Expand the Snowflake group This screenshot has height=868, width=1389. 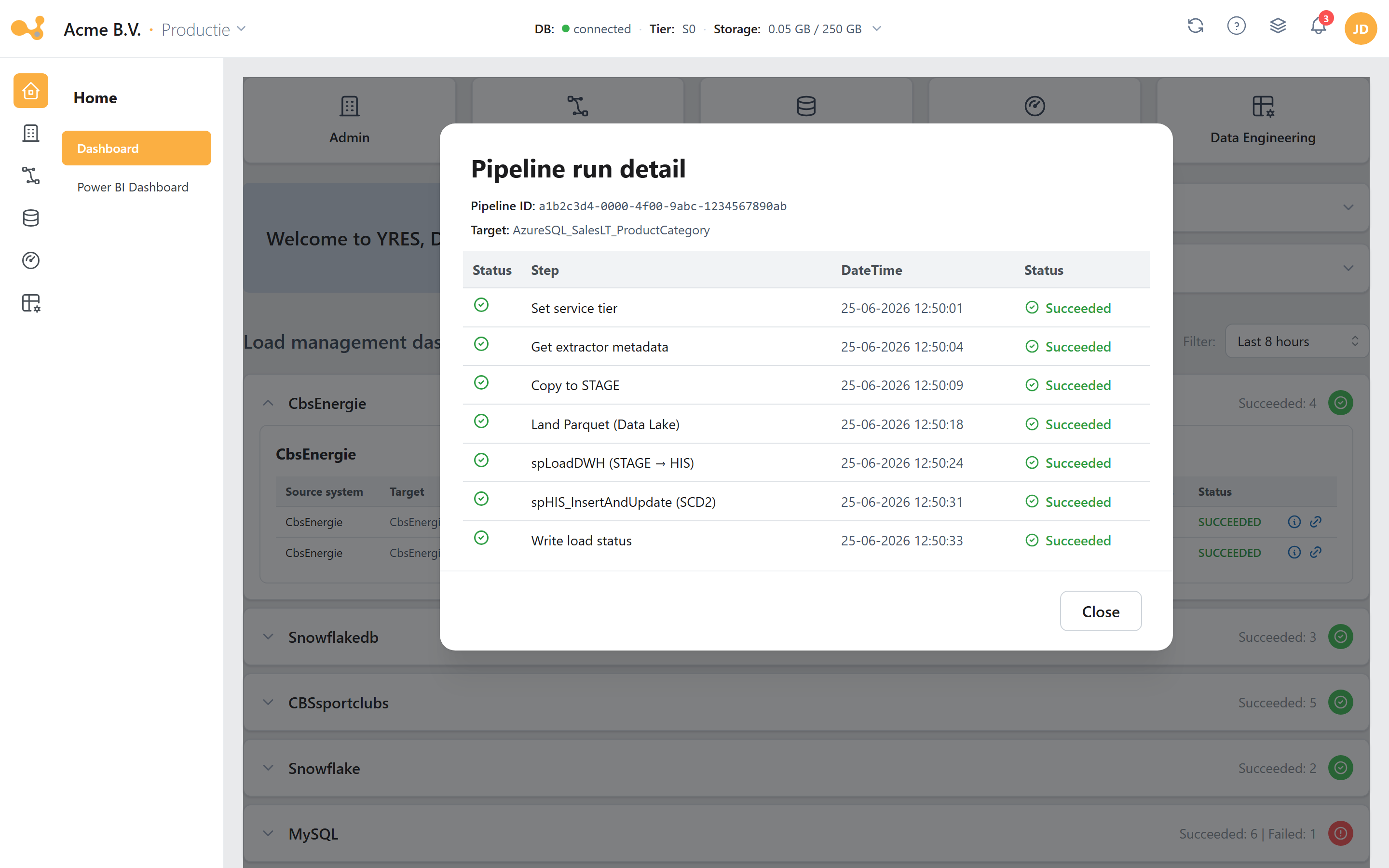[268, 768]
